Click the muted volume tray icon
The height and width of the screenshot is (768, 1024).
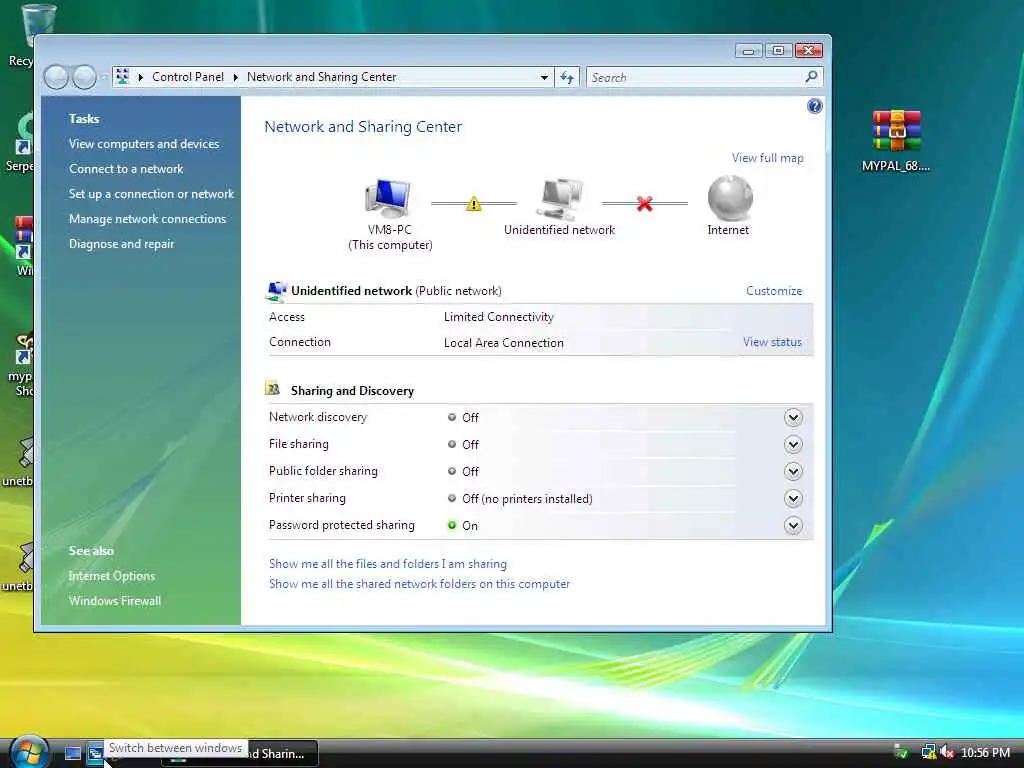[x=947, y=752]
